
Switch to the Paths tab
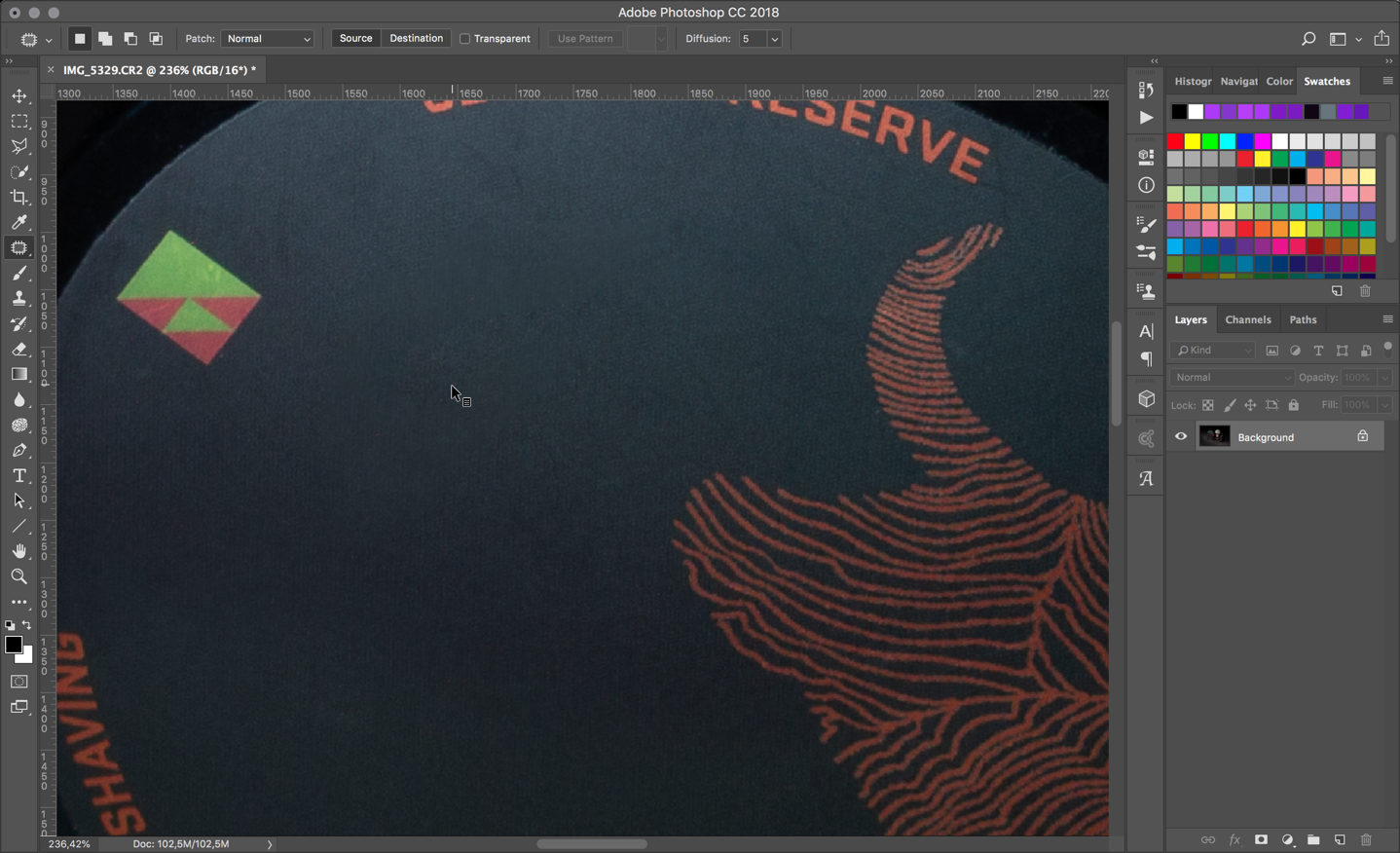click(x=1303, y=319)
